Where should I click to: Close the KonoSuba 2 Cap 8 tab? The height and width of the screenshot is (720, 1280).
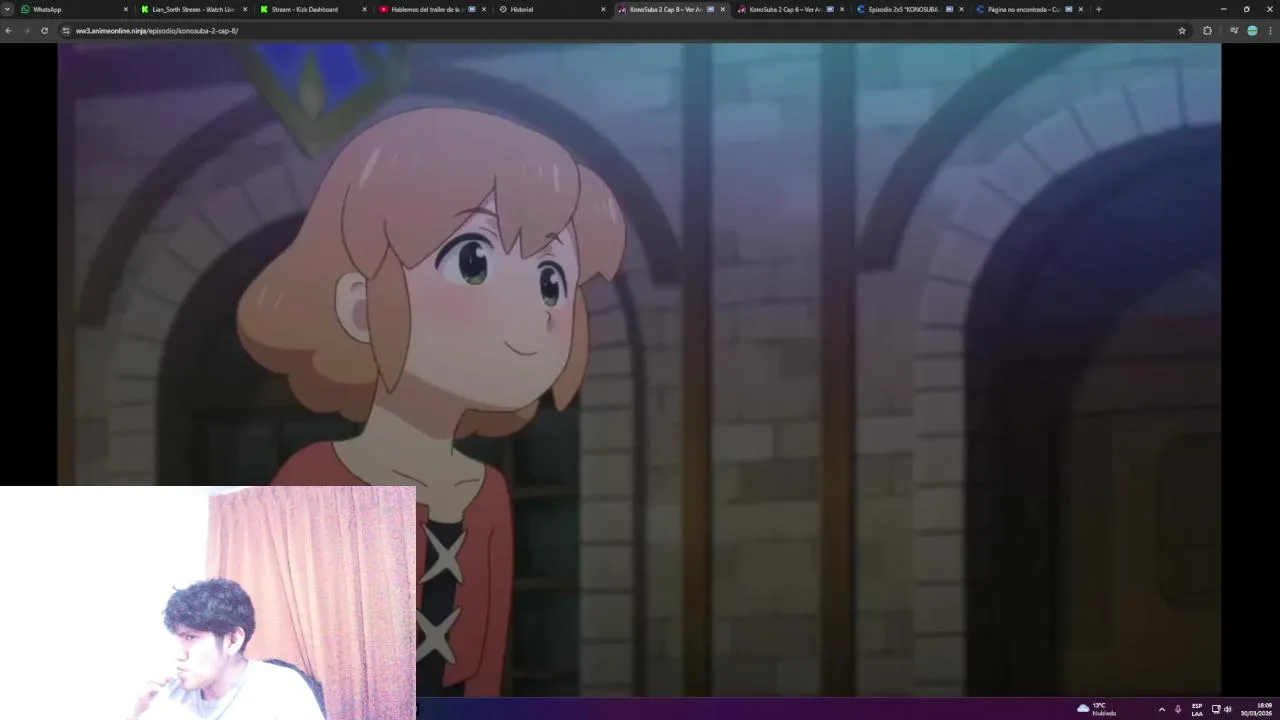pyautogui.click(x=722, y=9)
